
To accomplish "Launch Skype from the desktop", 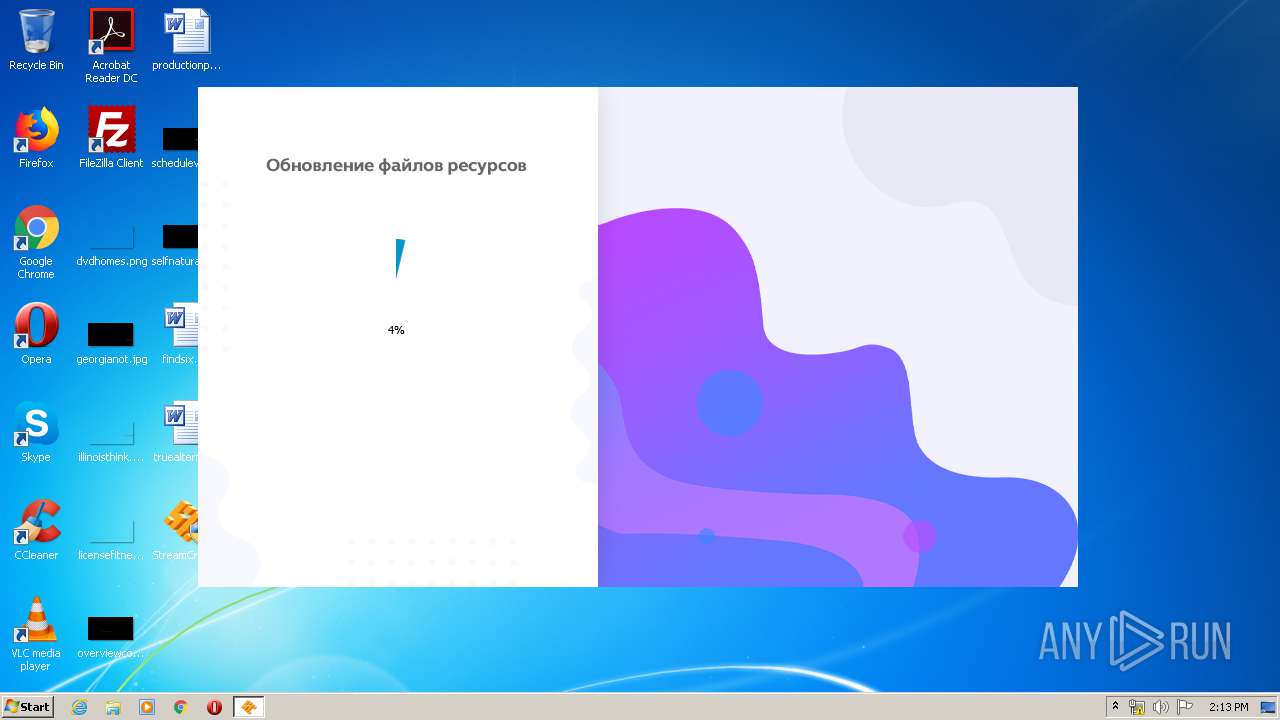I will pyautogui.click(x=36, y=433).
